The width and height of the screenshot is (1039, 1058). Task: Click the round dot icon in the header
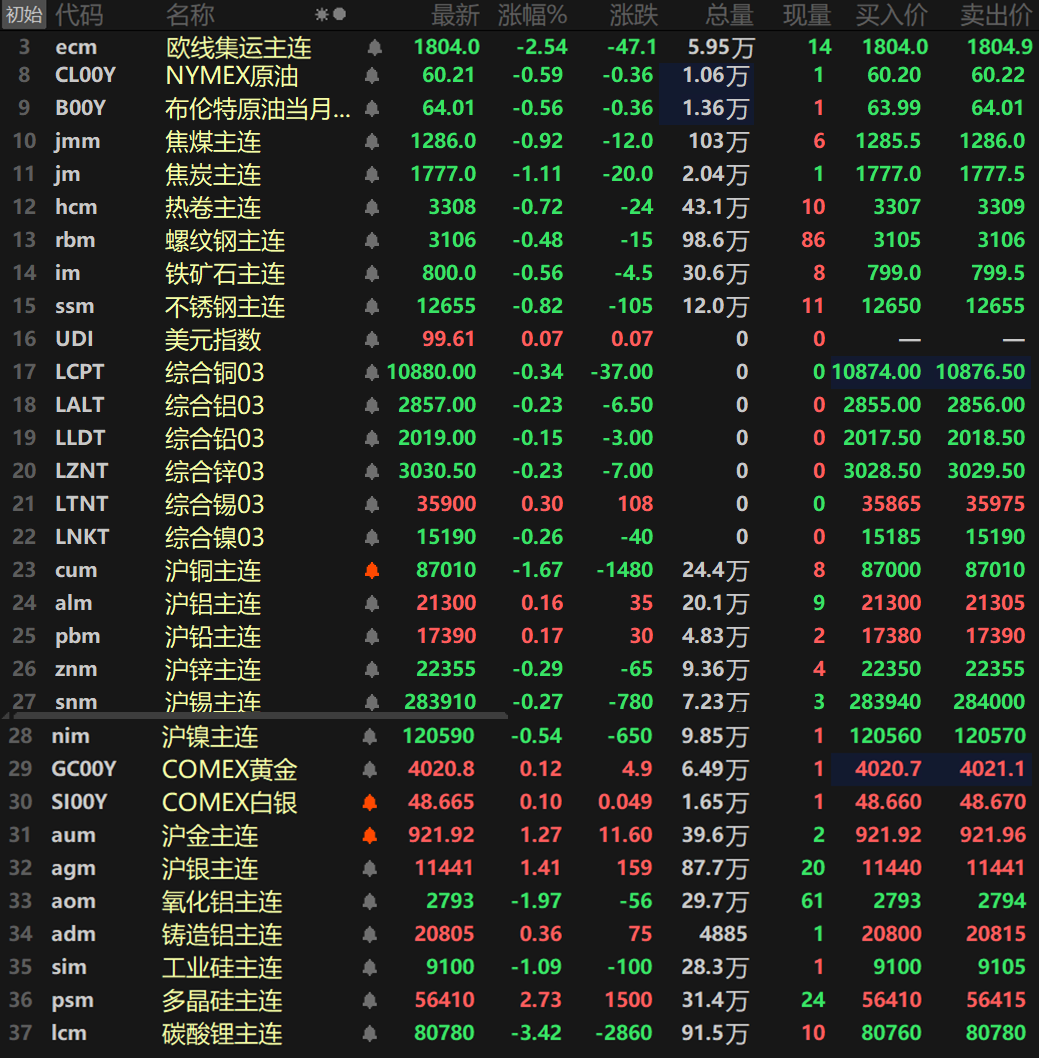pyautogui.click(x=340, y=15)
